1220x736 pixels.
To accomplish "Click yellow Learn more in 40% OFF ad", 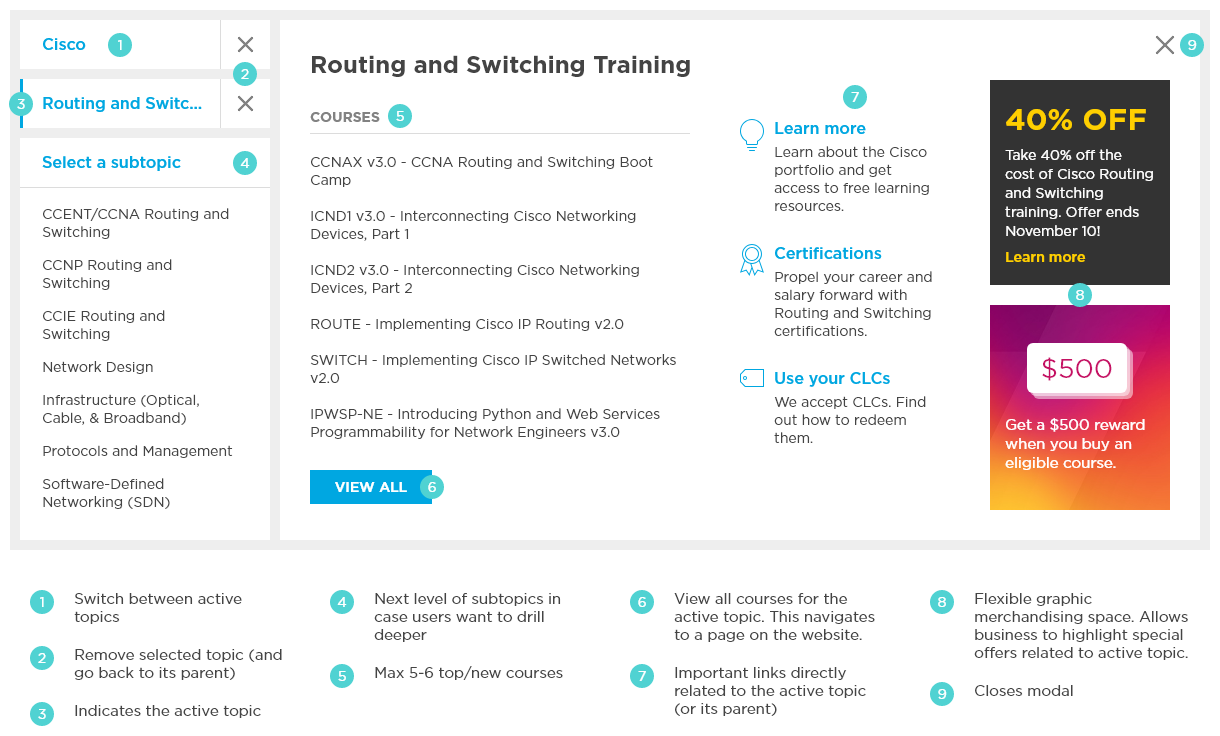I will [1045, 257].
